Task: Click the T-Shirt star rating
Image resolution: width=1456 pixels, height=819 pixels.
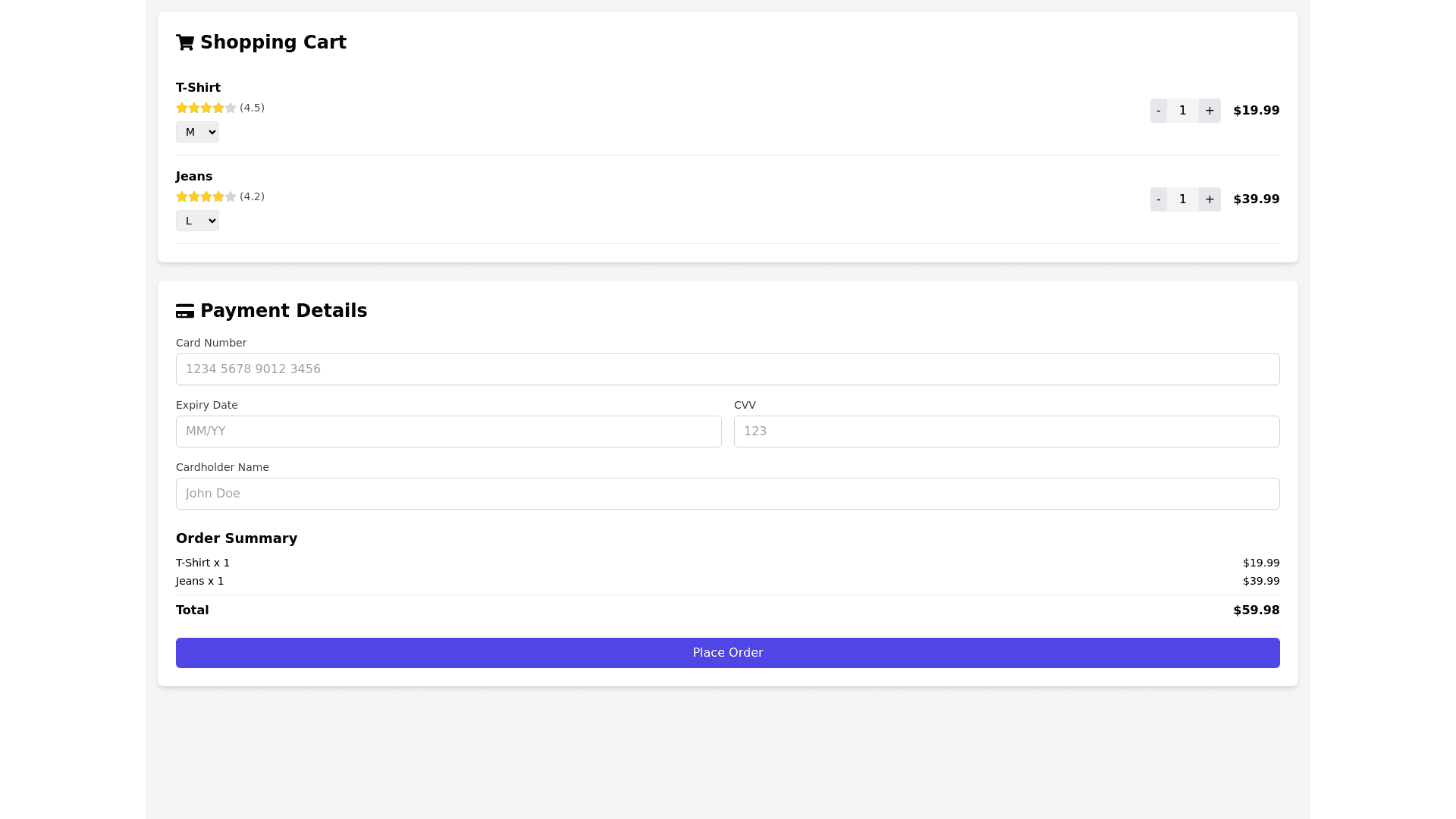Action: 206,108
